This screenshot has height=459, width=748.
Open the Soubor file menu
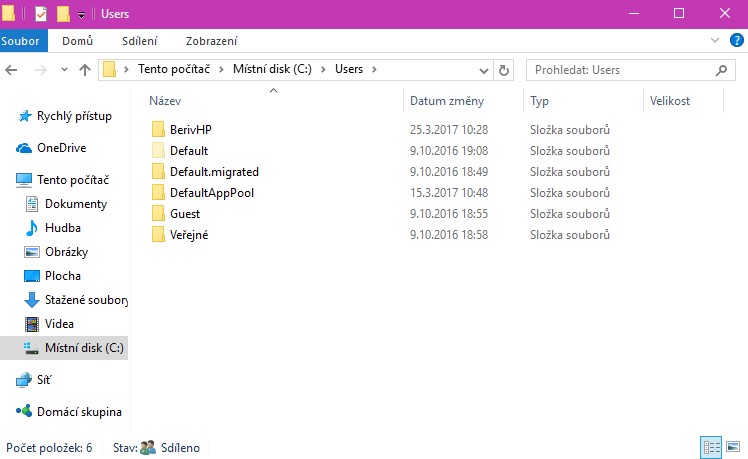[x=22, y=41]
